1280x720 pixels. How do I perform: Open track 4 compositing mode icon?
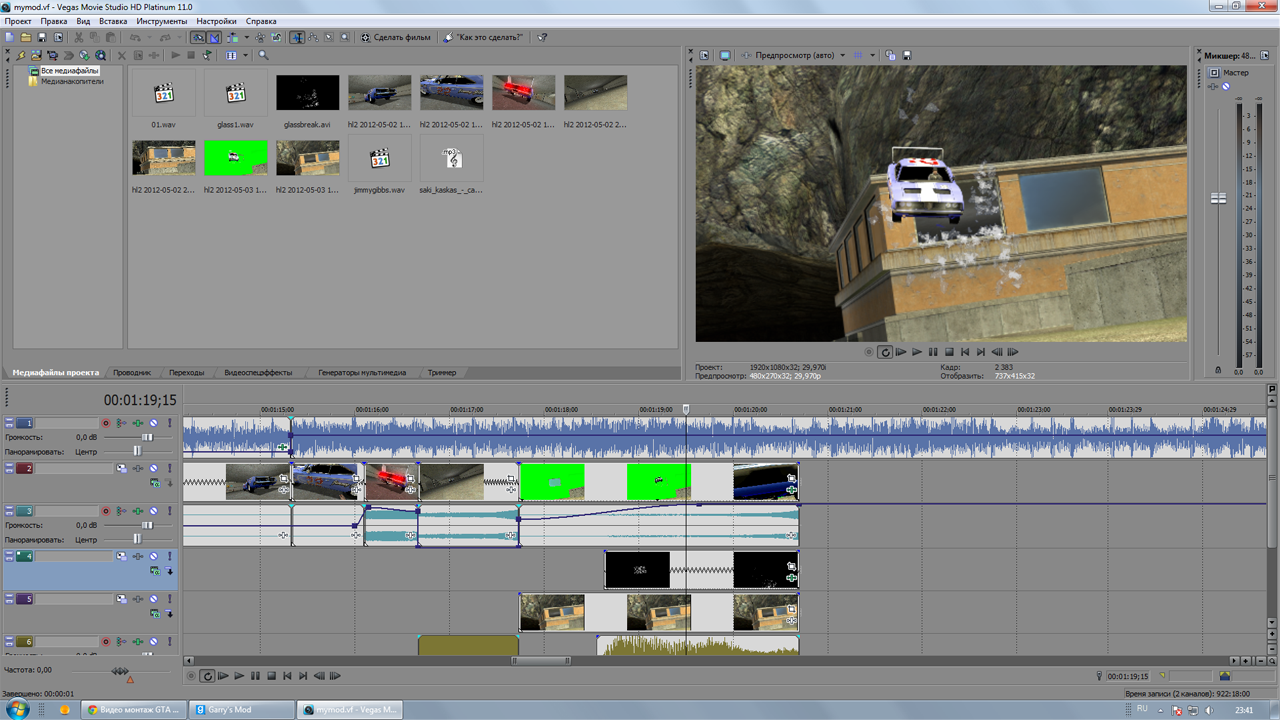tap(155, 571)
